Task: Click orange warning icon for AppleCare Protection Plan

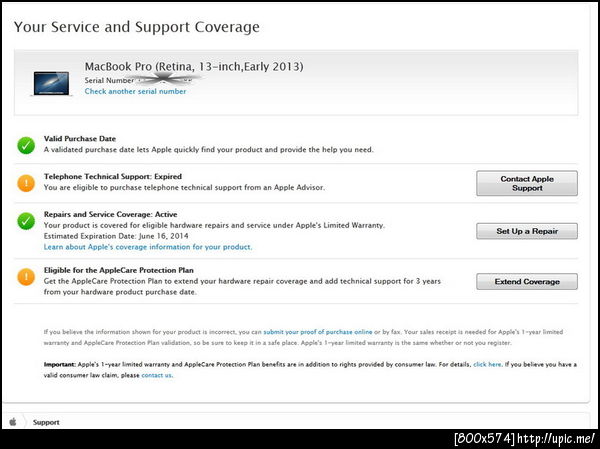Action: [26, 277]
